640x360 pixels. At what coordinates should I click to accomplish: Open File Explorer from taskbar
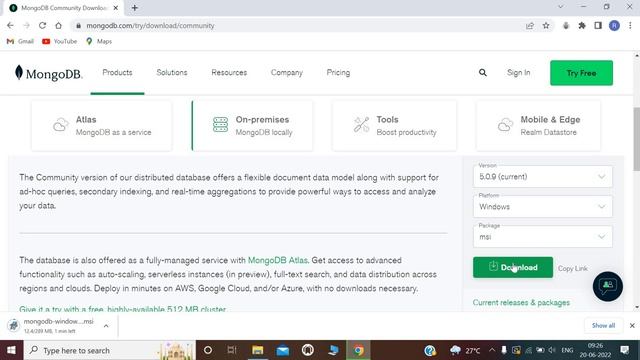[258, 350]
